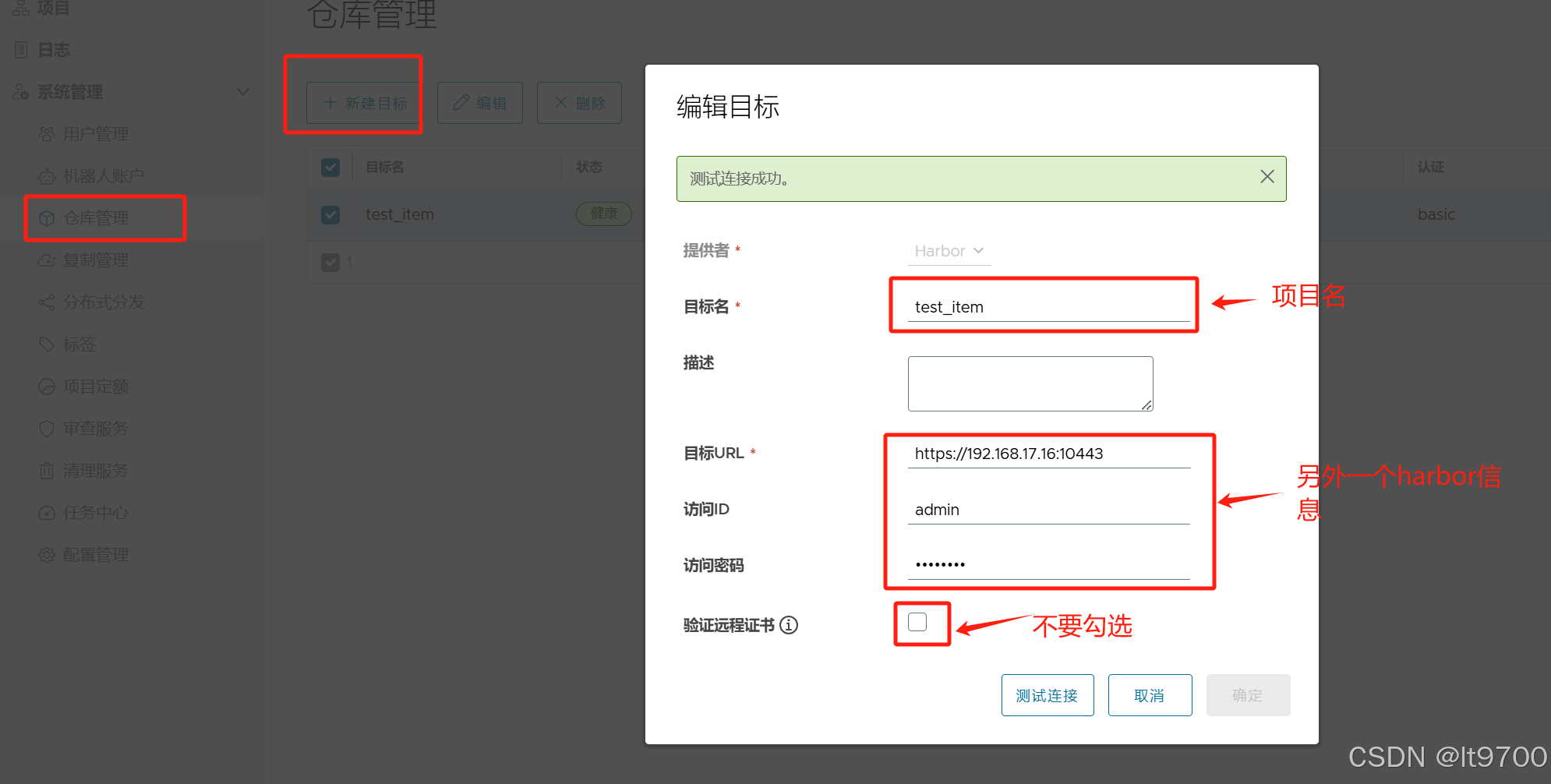Toggle the select-all checkbox in table header
This screenshot has height=784, width=1551.
330,168
